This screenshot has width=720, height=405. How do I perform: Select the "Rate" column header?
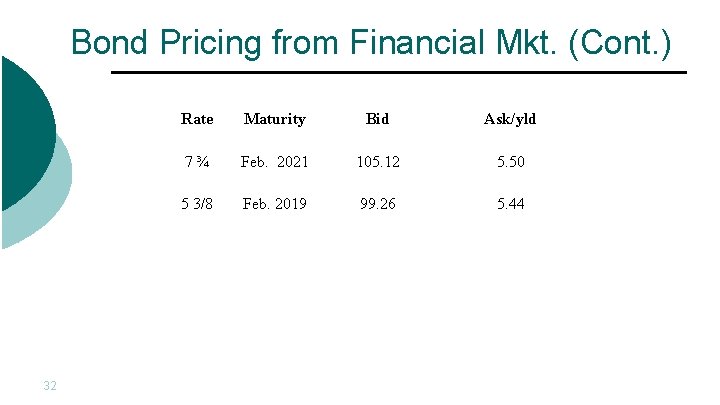click(197, 119)
